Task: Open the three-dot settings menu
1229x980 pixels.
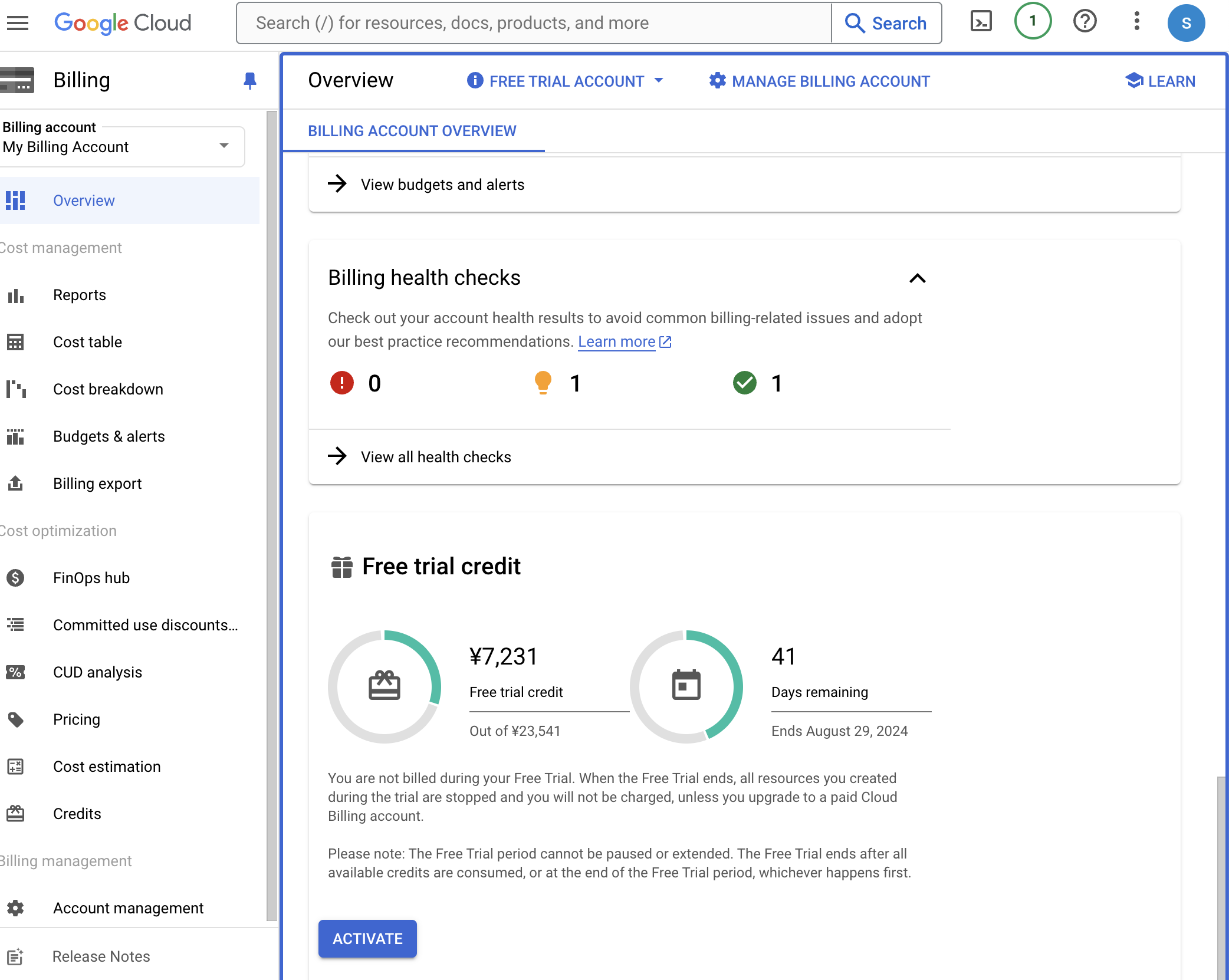Action: [1136, 22]
